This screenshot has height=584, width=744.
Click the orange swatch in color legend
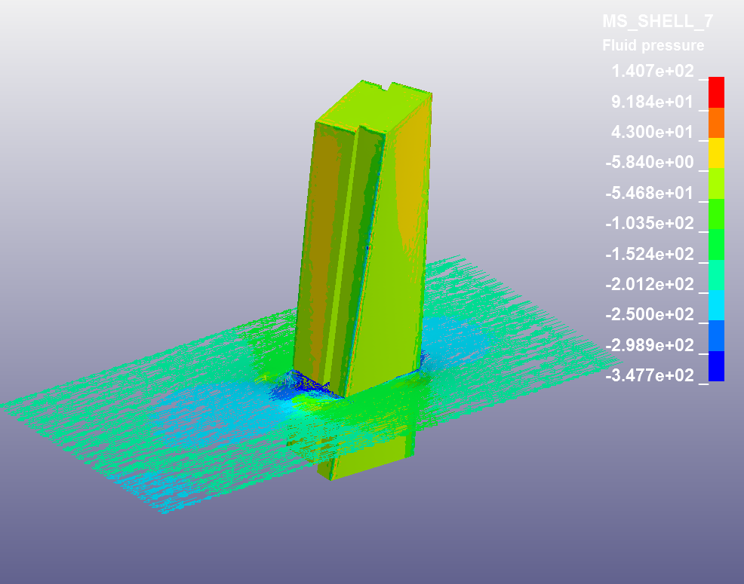click(x=716, y=123)
